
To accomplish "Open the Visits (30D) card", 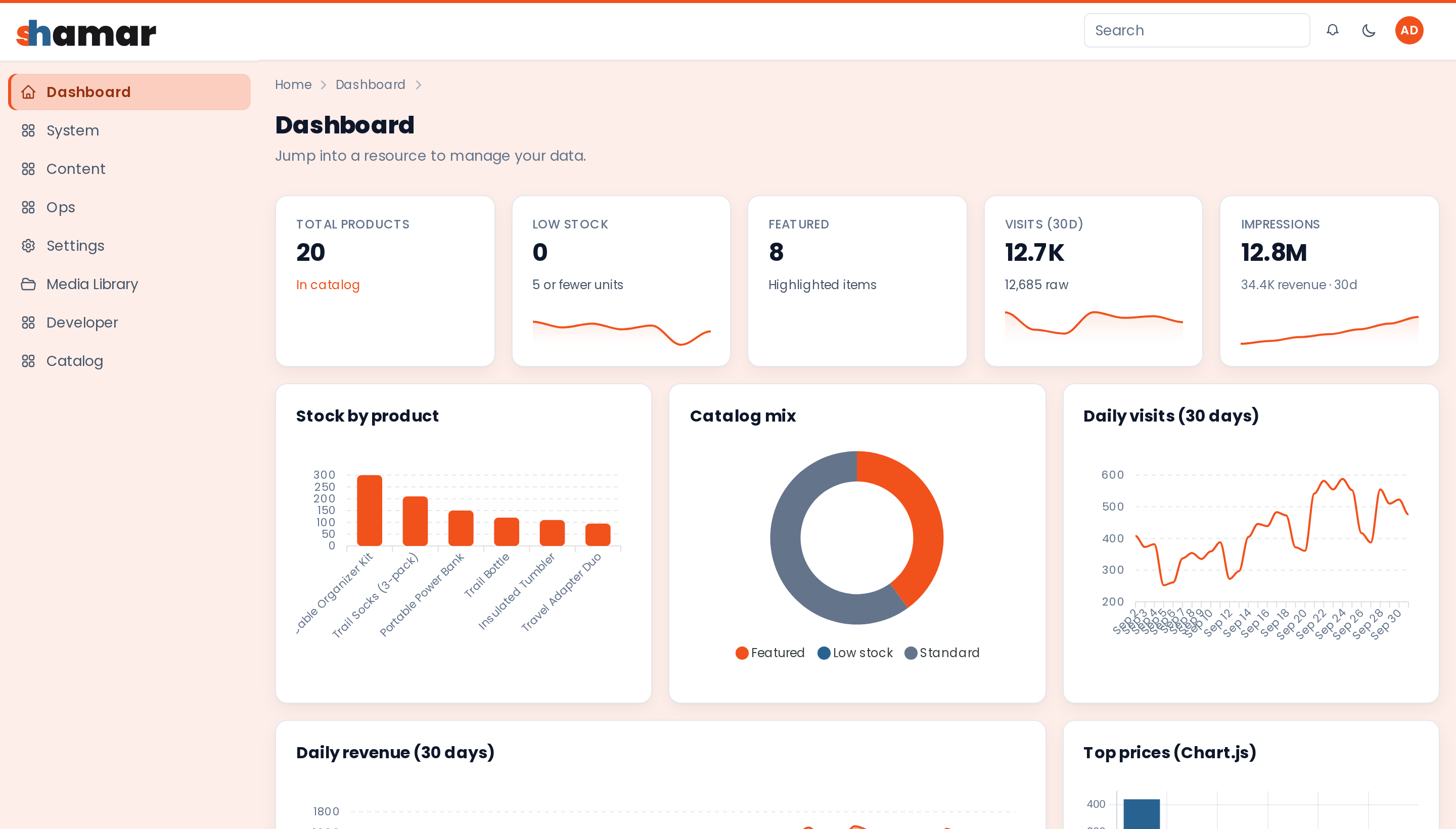I will click(x=1094, y=281).
